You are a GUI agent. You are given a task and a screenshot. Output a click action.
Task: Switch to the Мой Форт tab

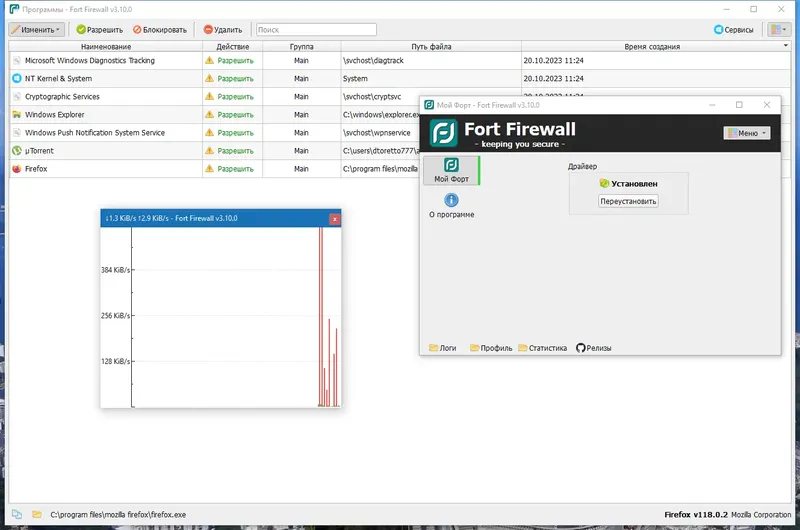click(451, 170)
